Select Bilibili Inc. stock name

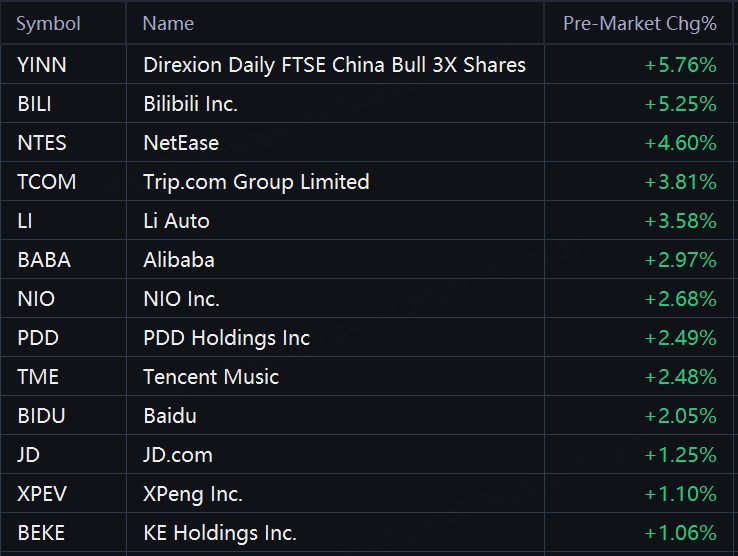pos(190,104)
